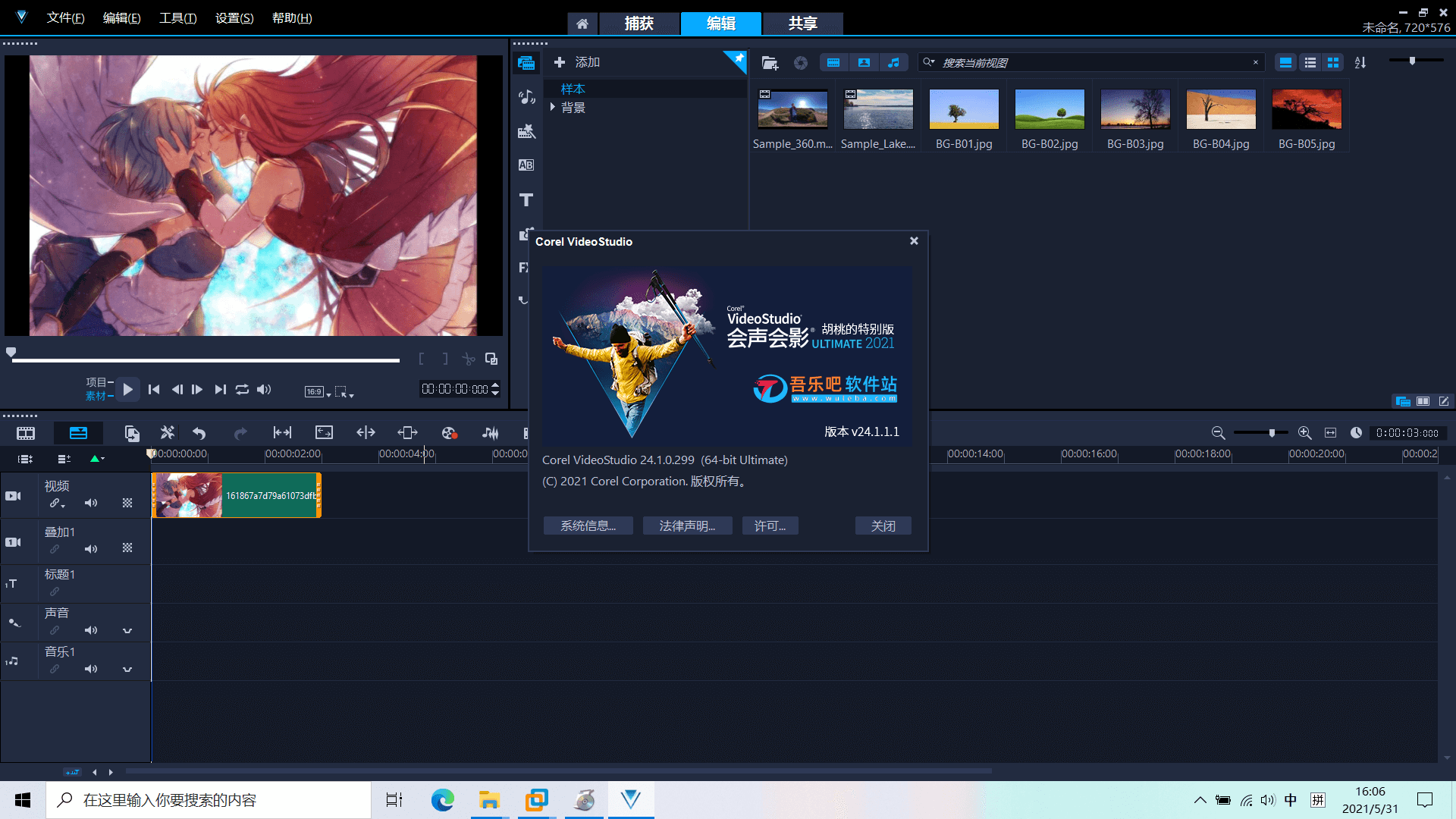Open the replace/copy clip attributes icon
Screen dimensions: 1456x819
click(x=132, y=433)
